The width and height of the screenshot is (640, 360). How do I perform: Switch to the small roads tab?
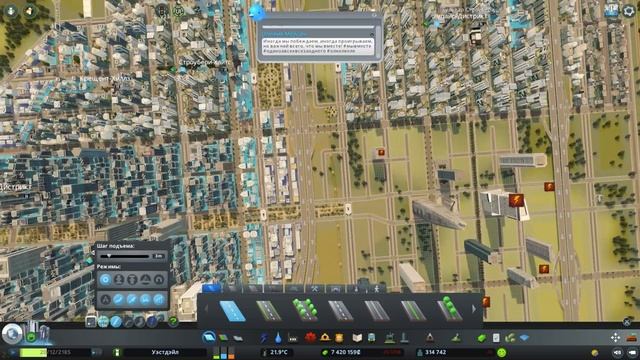click(x=211, y=289)
